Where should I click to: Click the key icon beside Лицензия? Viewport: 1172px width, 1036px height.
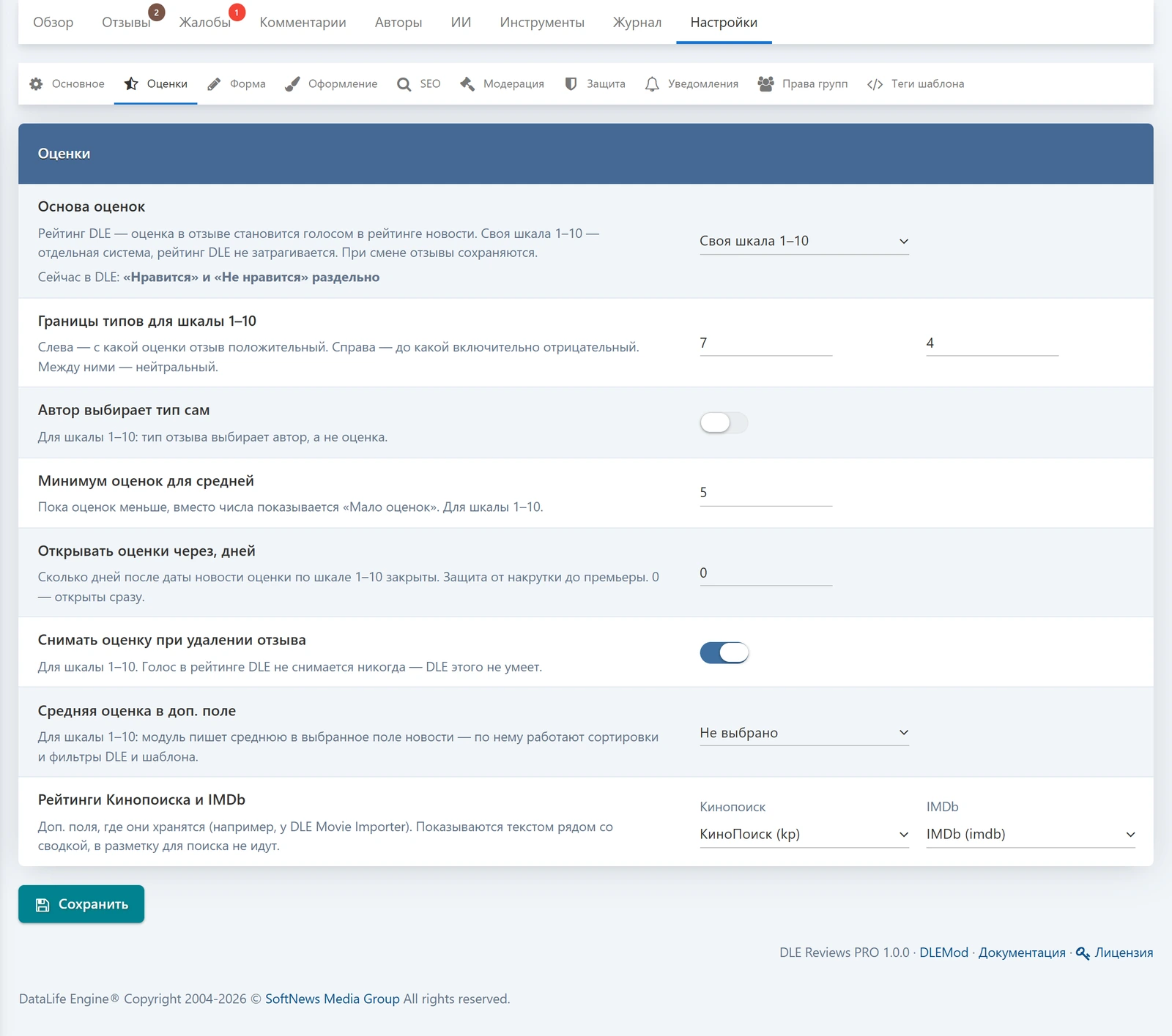[1083, 953]
